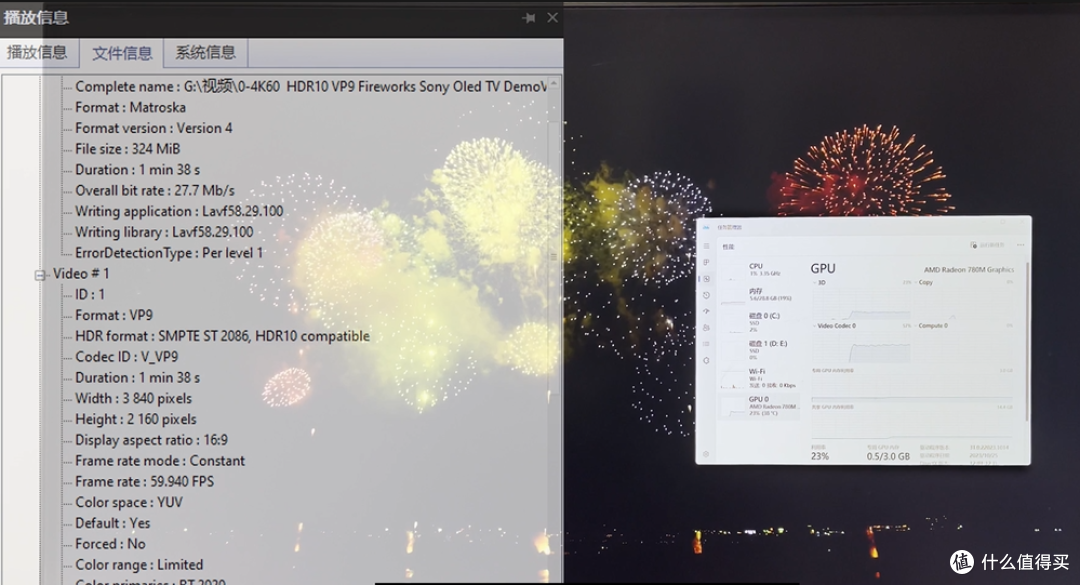The height and width of the screenshot is (585, 1080).
Task: Collapse the Video # 1 tree node
Action: pos(40,275)
